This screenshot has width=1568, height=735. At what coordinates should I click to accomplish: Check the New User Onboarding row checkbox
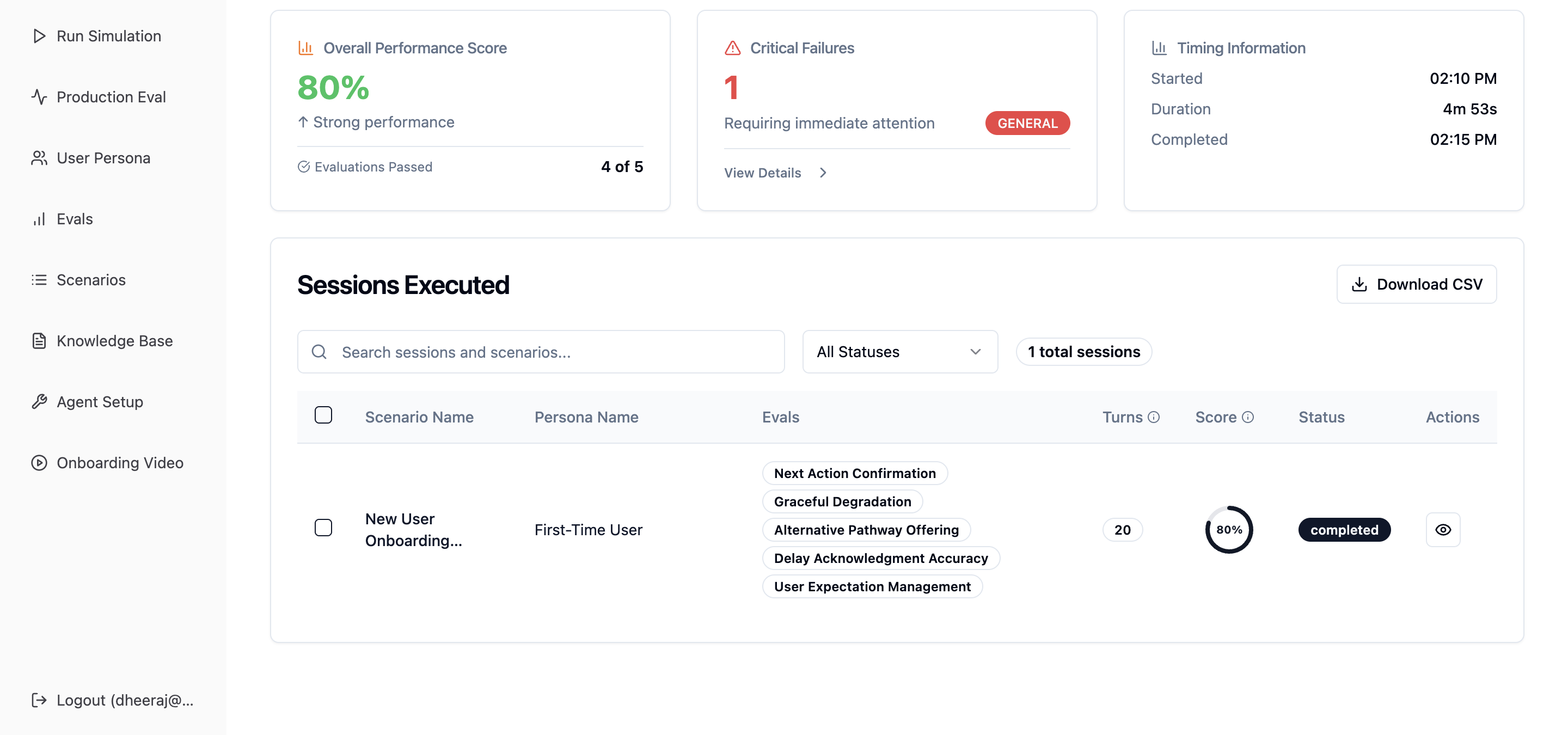[x=323, y=528]
